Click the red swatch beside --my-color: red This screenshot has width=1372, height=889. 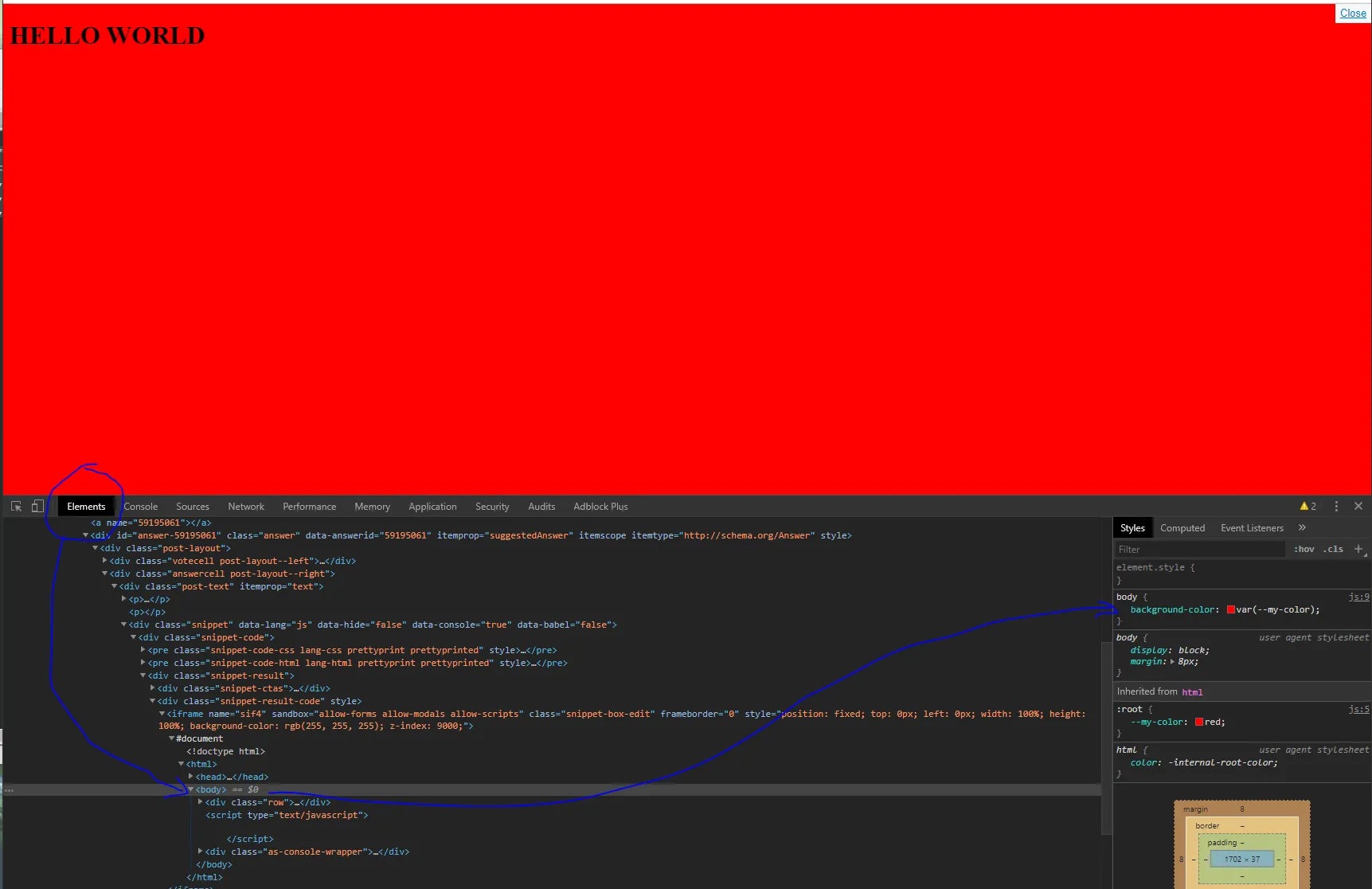coord(1199,722)
